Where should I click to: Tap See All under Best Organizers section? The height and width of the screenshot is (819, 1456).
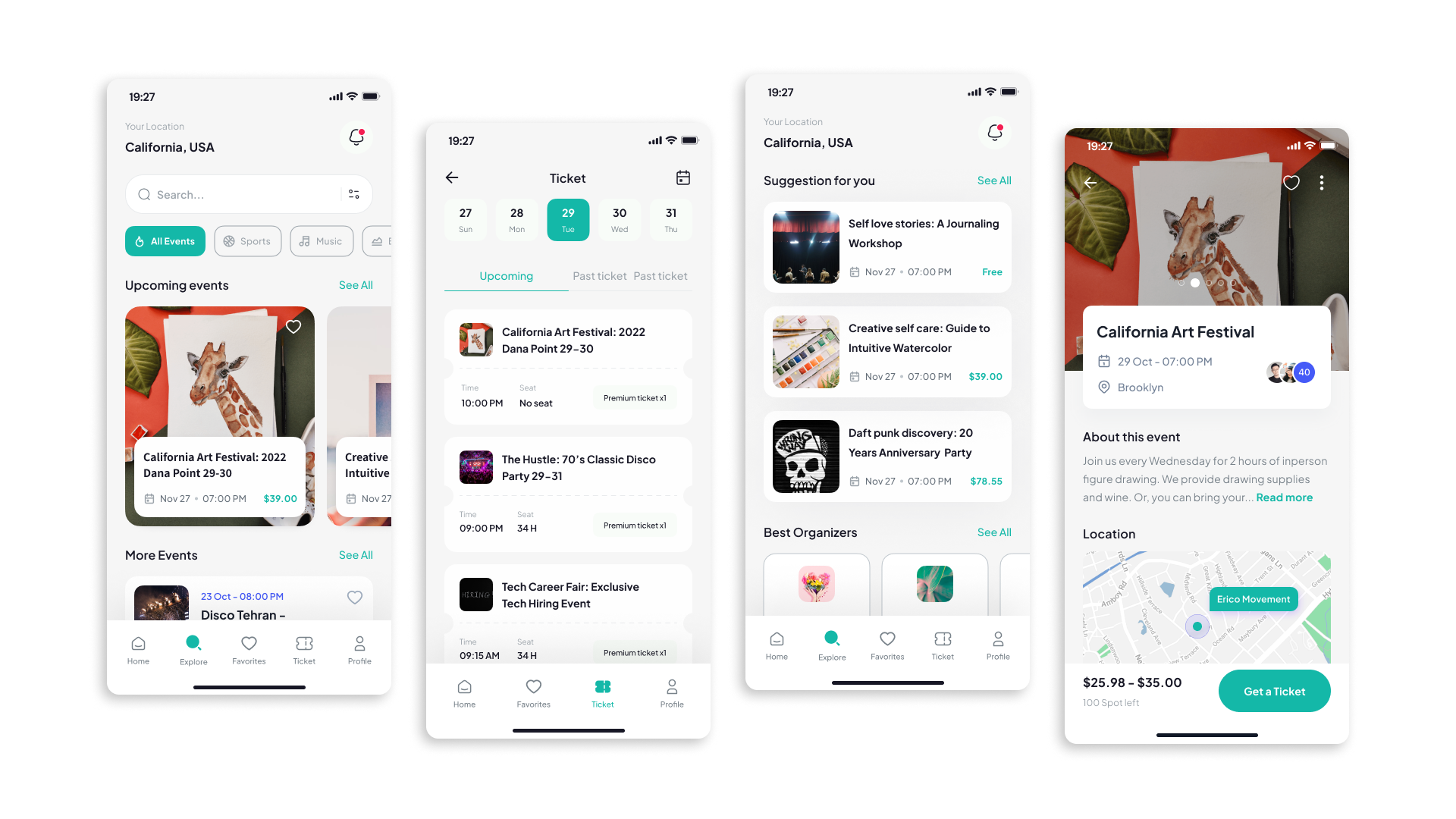994,532
